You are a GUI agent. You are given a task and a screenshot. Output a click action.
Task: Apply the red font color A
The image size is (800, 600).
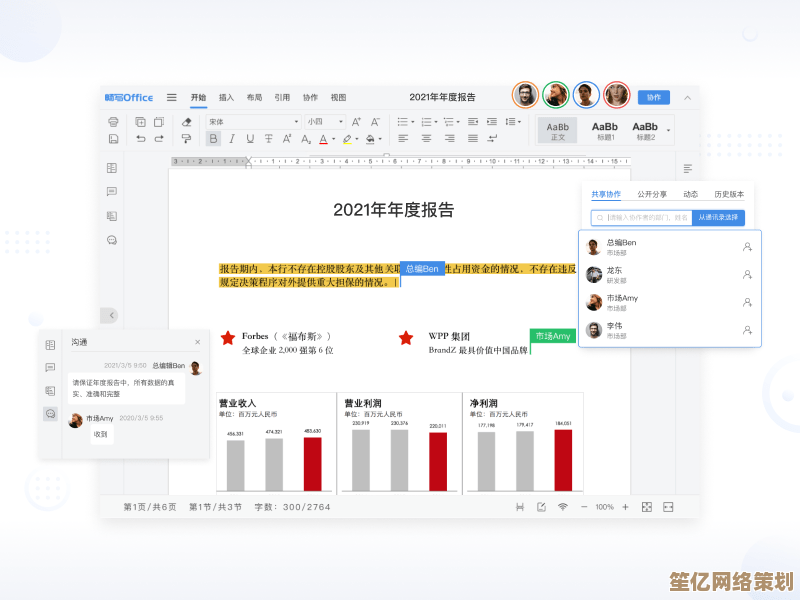[x=323, y=139]
